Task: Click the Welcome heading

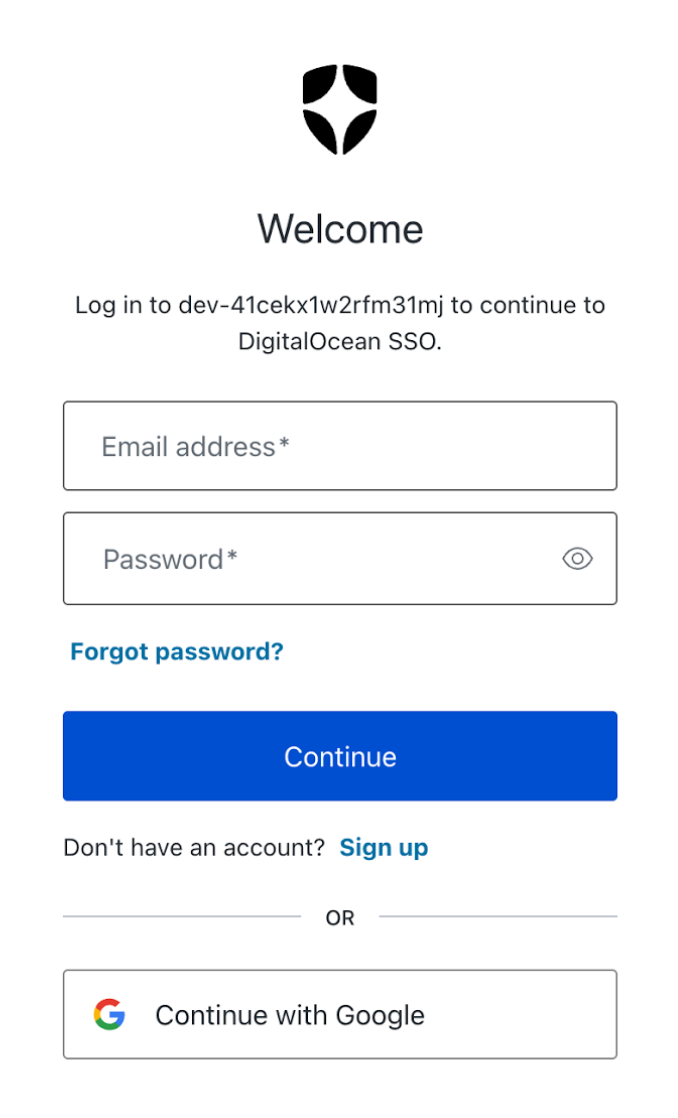Action: (x=339, y=228)
